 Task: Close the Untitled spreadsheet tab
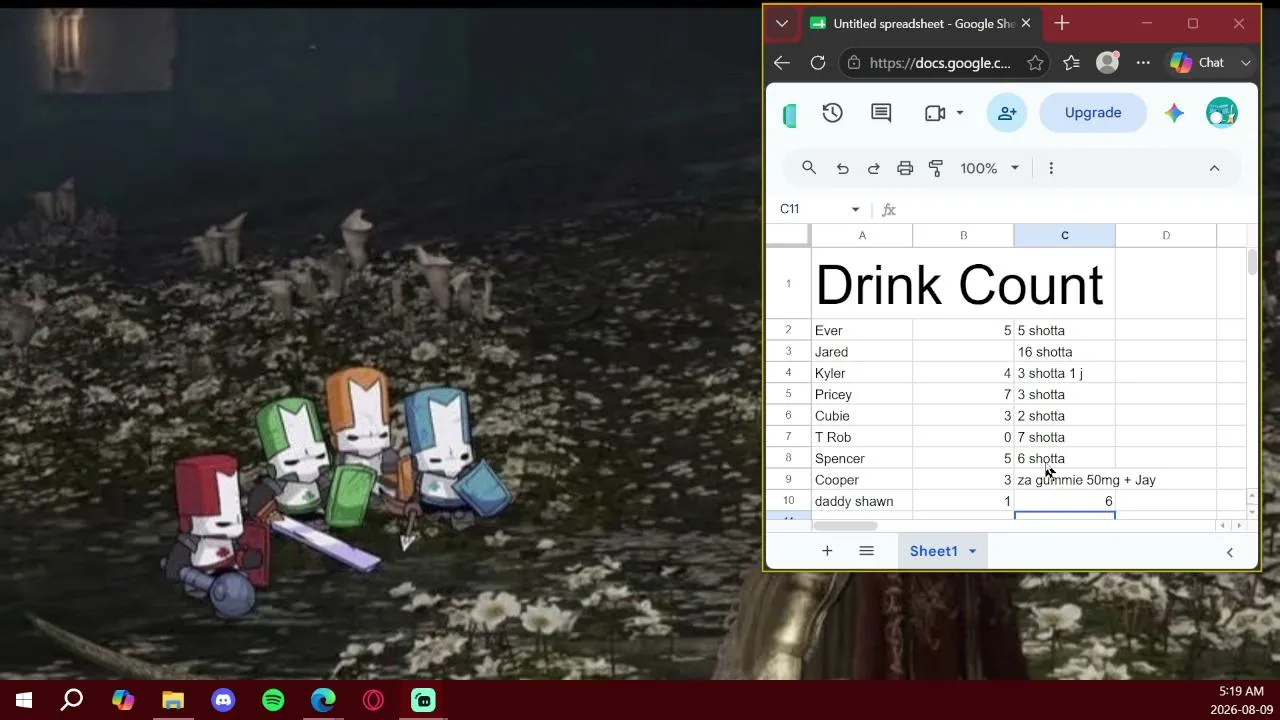point(1026,24)
